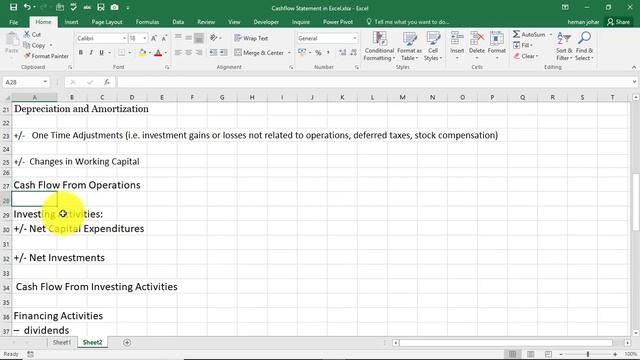Apply percent style

318,53
